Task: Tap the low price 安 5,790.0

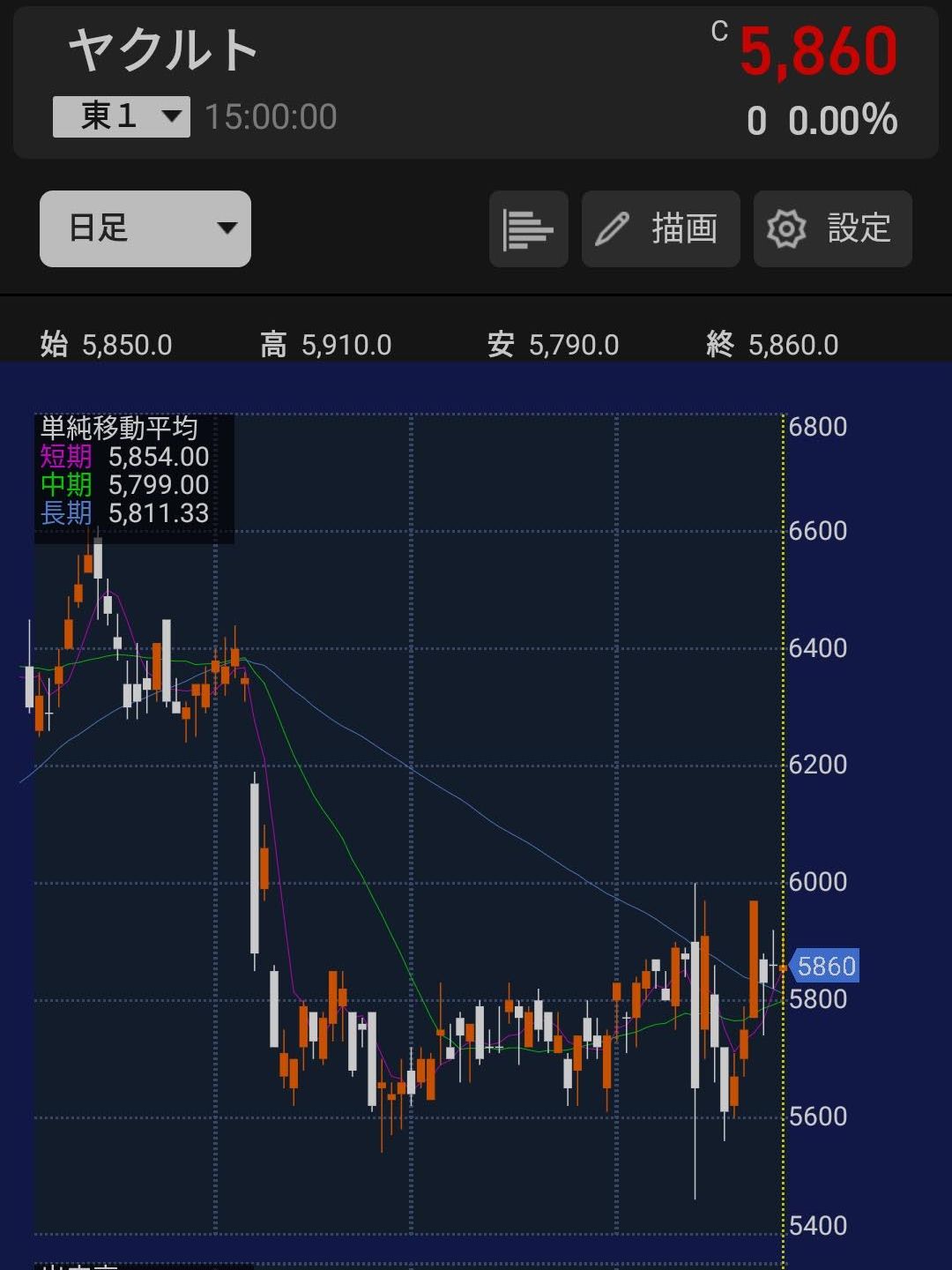Action: tap(554, 344)
